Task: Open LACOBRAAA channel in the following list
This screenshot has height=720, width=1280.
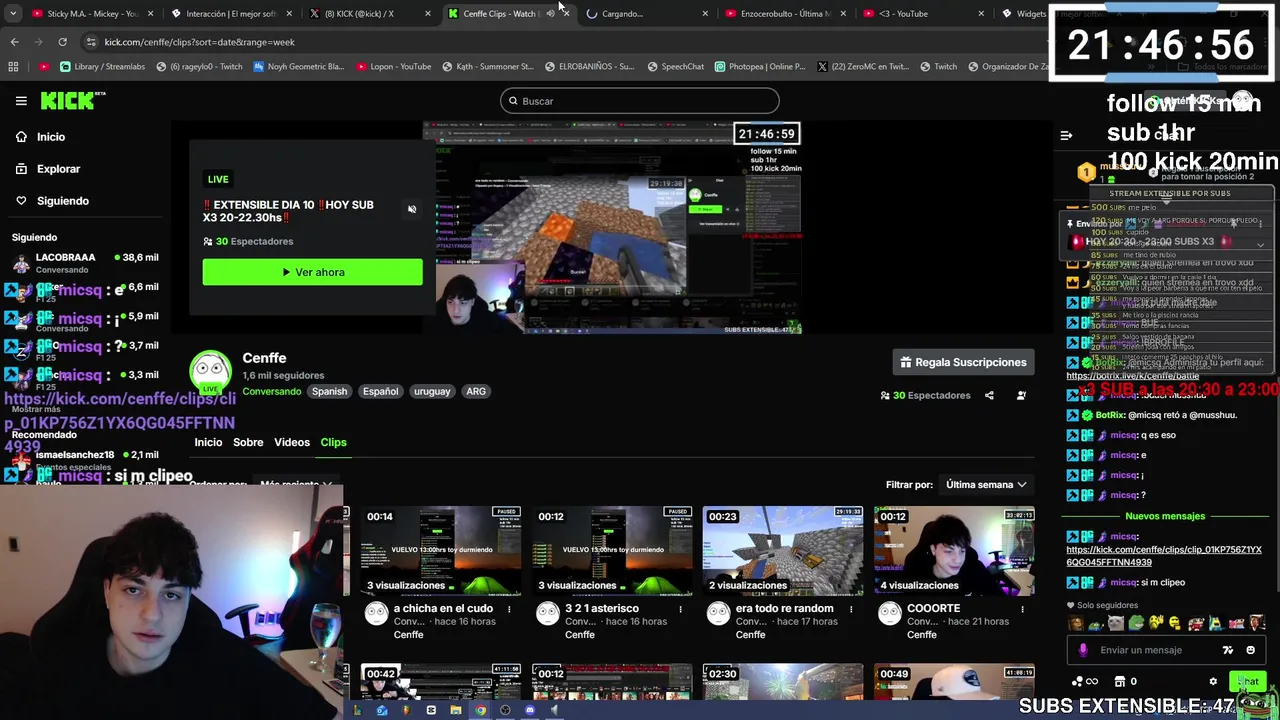Action: click(x=85, y=263)
